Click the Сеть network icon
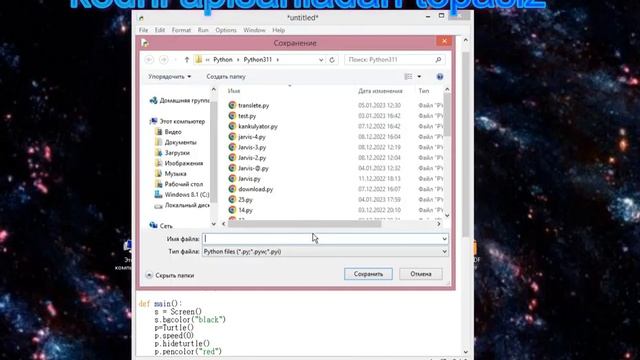 (153, 225)
